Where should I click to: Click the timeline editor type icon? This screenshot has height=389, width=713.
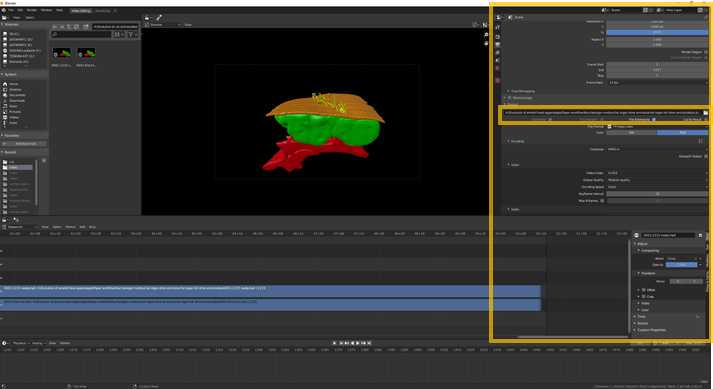(5, 343)
